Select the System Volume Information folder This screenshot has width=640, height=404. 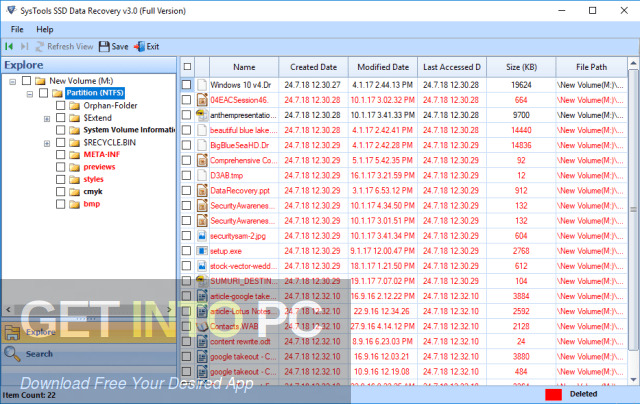pyautogui.click(x=129, y=130)
